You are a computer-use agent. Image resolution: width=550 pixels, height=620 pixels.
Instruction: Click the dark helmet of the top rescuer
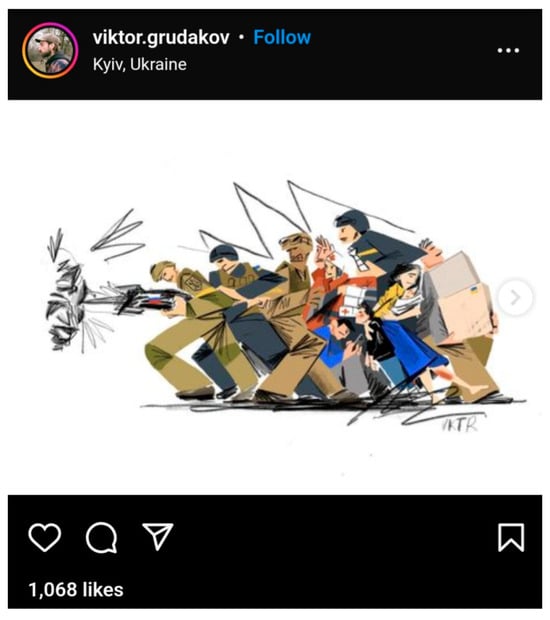click(353, 221)
